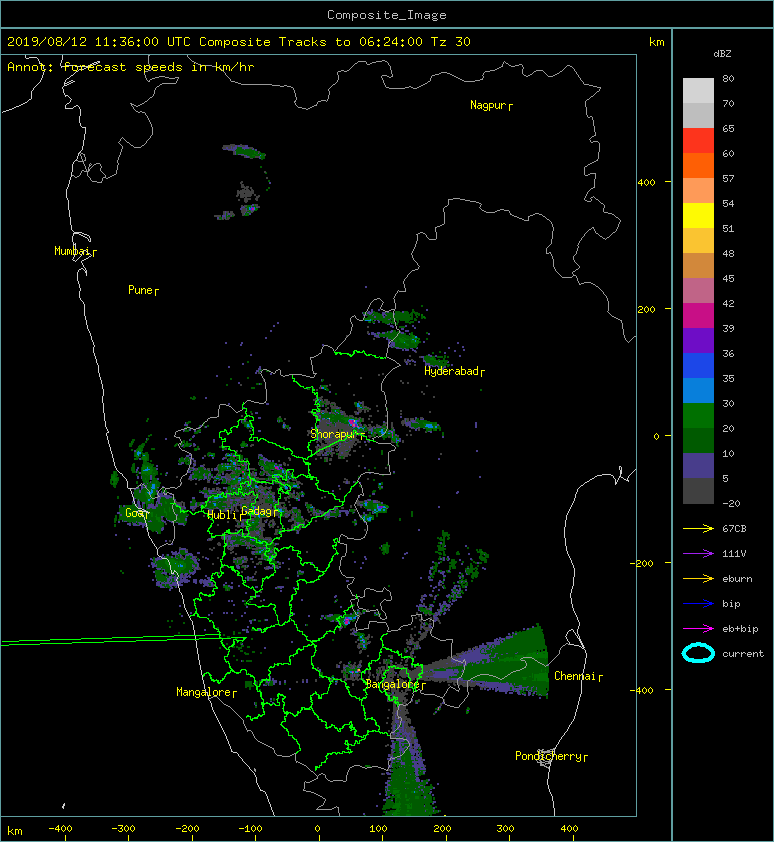The width and height of the screenshot is (774, 842).
Task: Select the purple 36–39 dBZ color swatch
Action: (x=698, y=341)
